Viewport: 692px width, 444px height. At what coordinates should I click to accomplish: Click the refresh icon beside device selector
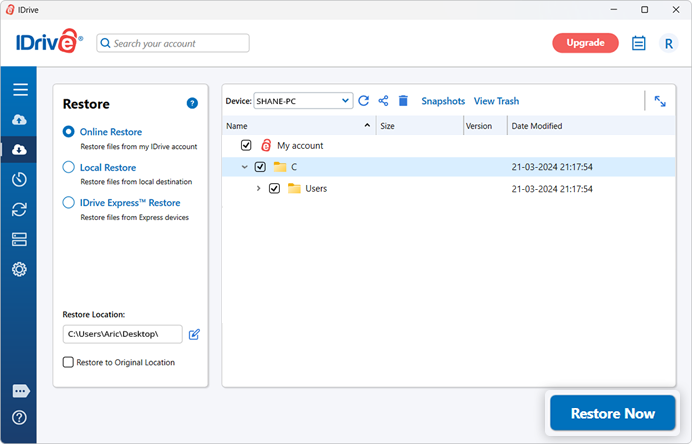coord(364,101)
